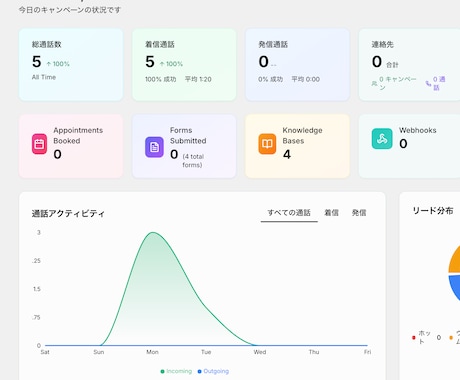Click the 'Sun' axis label
Image resolution: width=460 pixels, height=380 pixels.
pos(99,352)
